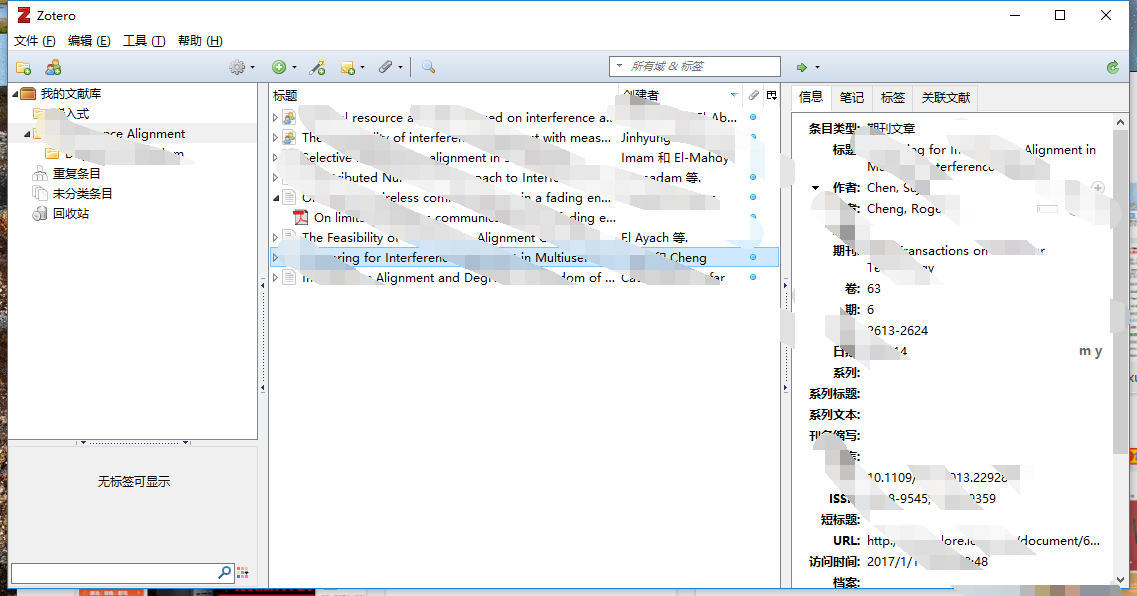Viewport: 1137px width, 596px height.
Task: Sort by the 创建者 column header
Action: (x=681, y=95)
